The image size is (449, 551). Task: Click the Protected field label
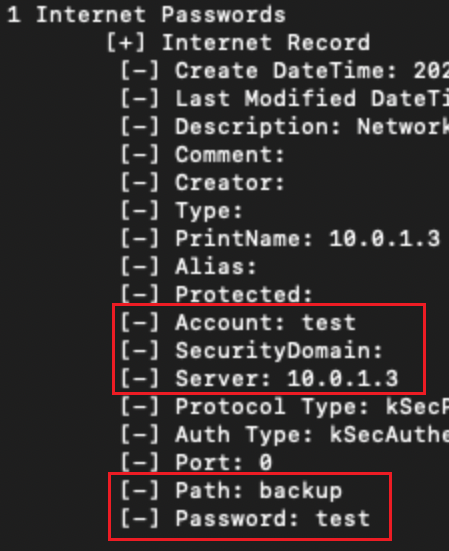pyautogui.click(x=243, y=294)
